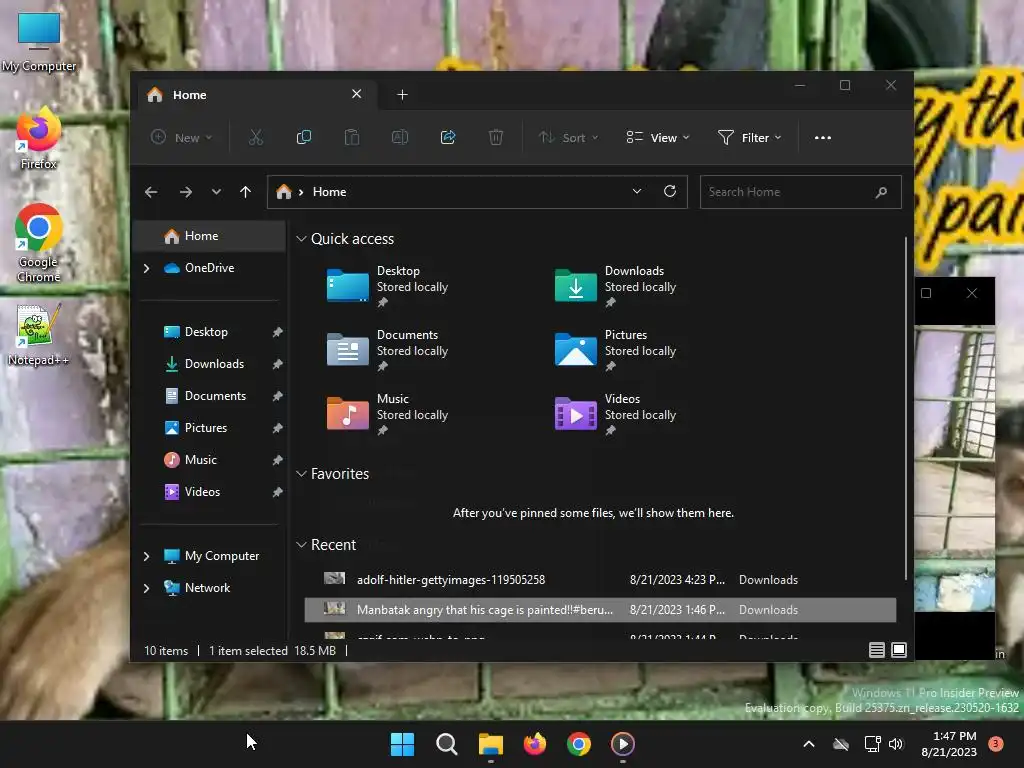
Task: Open the Videos folder in Quick access
Action: [x=616, y=414]
